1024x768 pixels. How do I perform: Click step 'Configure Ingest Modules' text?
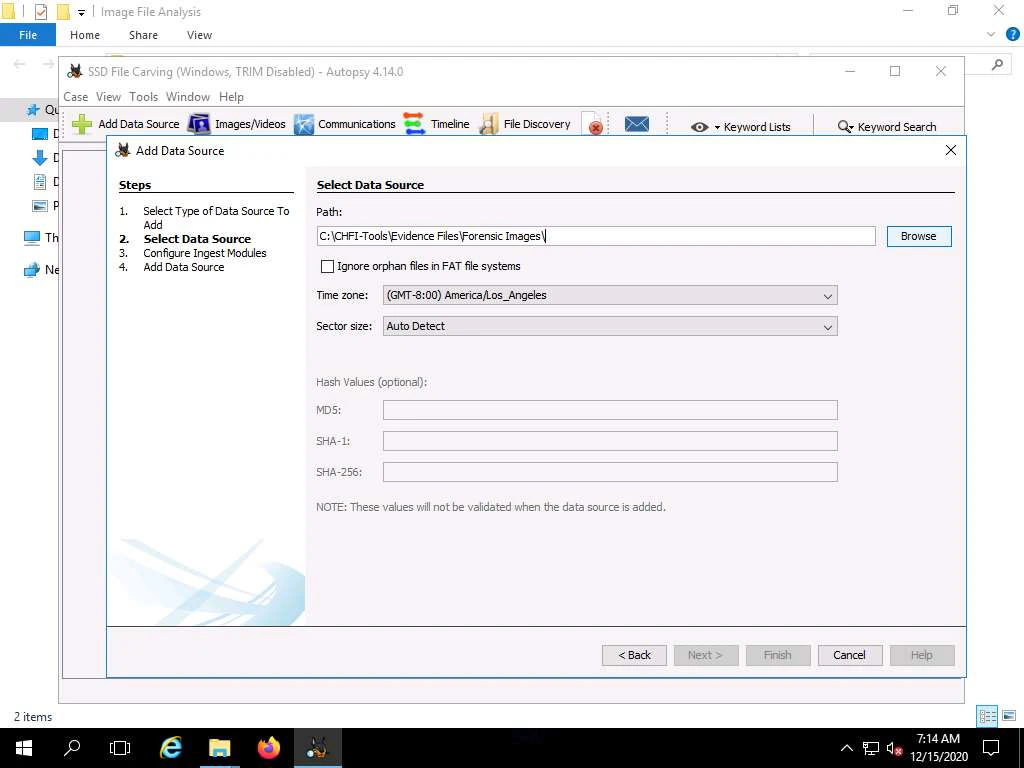pyautogui.click(x=205, y=253)
